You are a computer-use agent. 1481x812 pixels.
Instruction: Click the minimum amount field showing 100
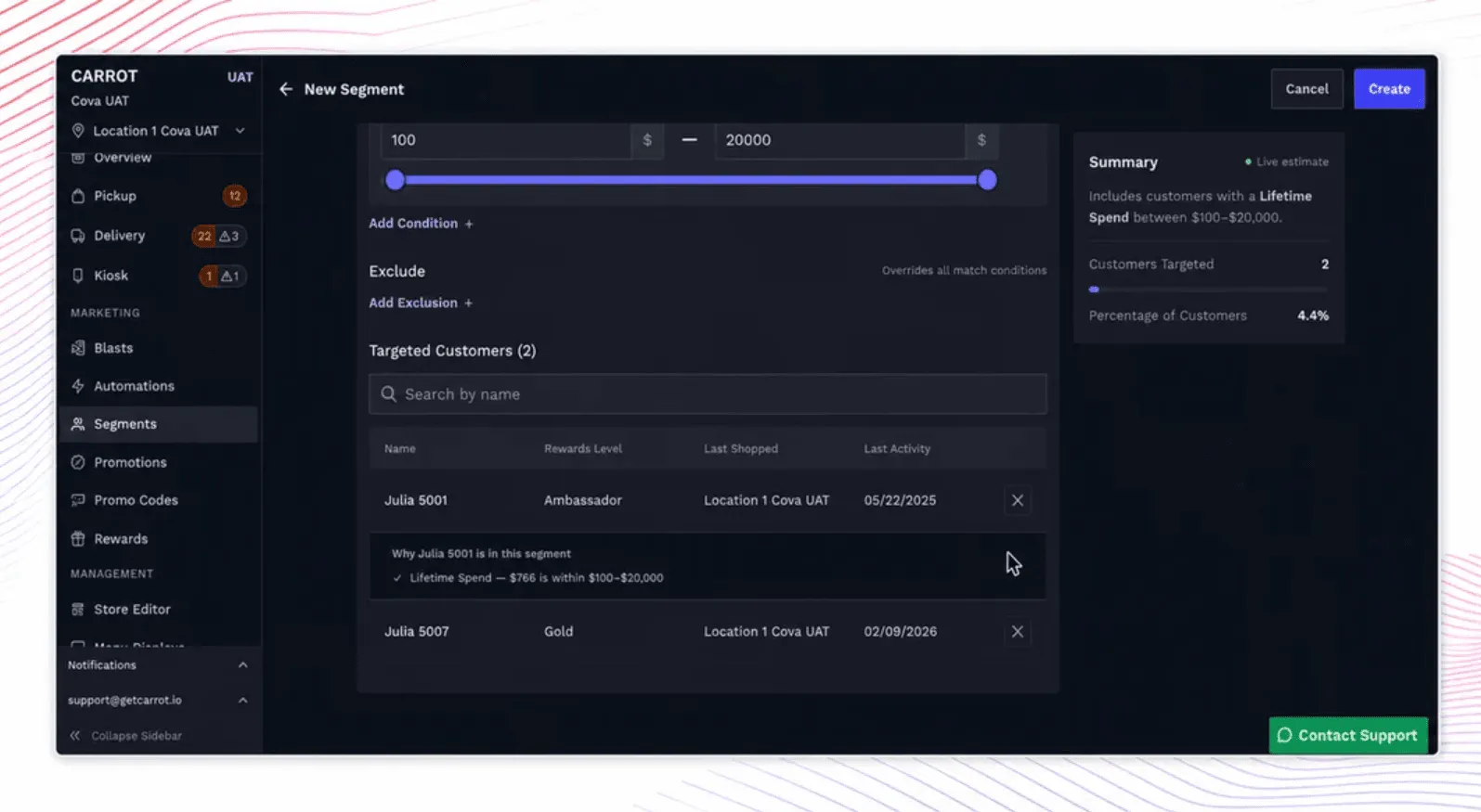coord(507,140)
